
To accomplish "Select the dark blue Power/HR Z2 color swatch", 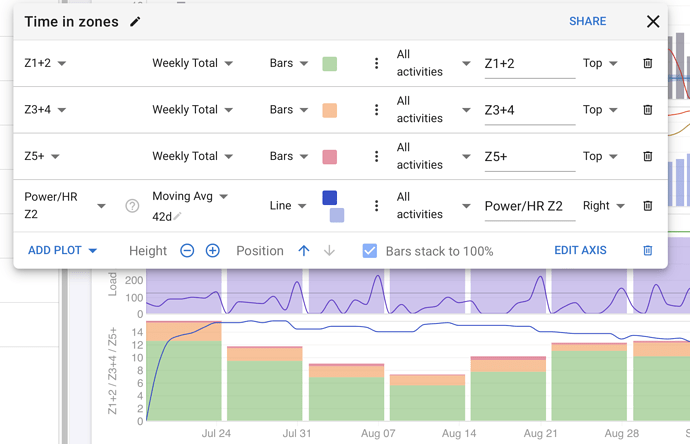I will tap(329, 198).
